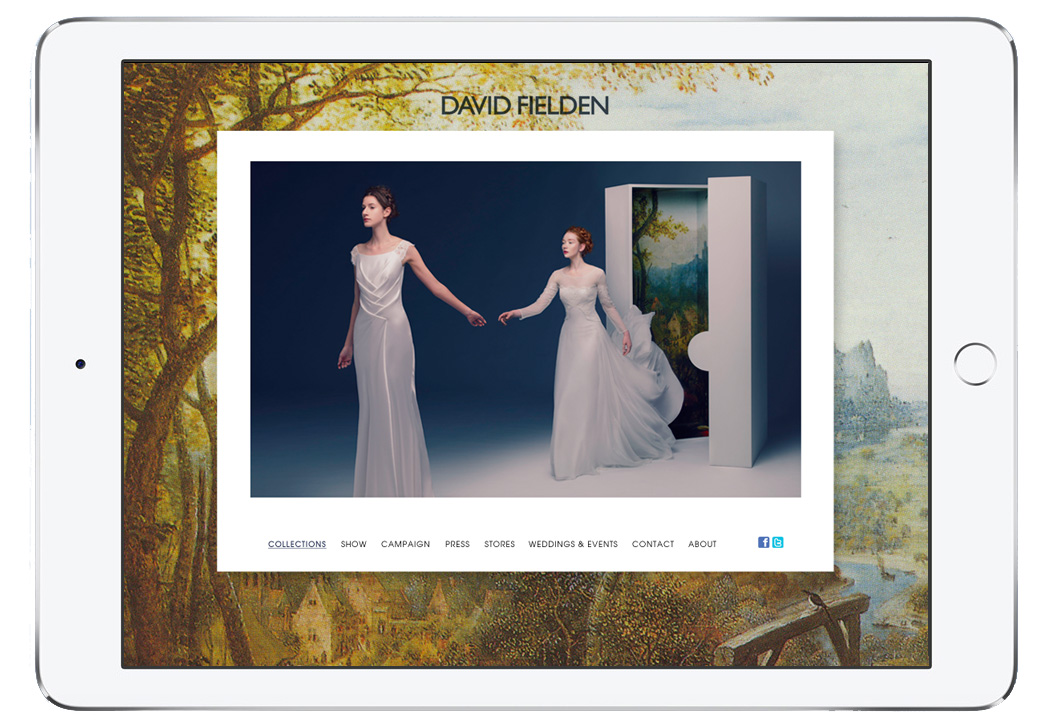Open the About page
Screen dimensions: 1052x724
pos(702,544)
